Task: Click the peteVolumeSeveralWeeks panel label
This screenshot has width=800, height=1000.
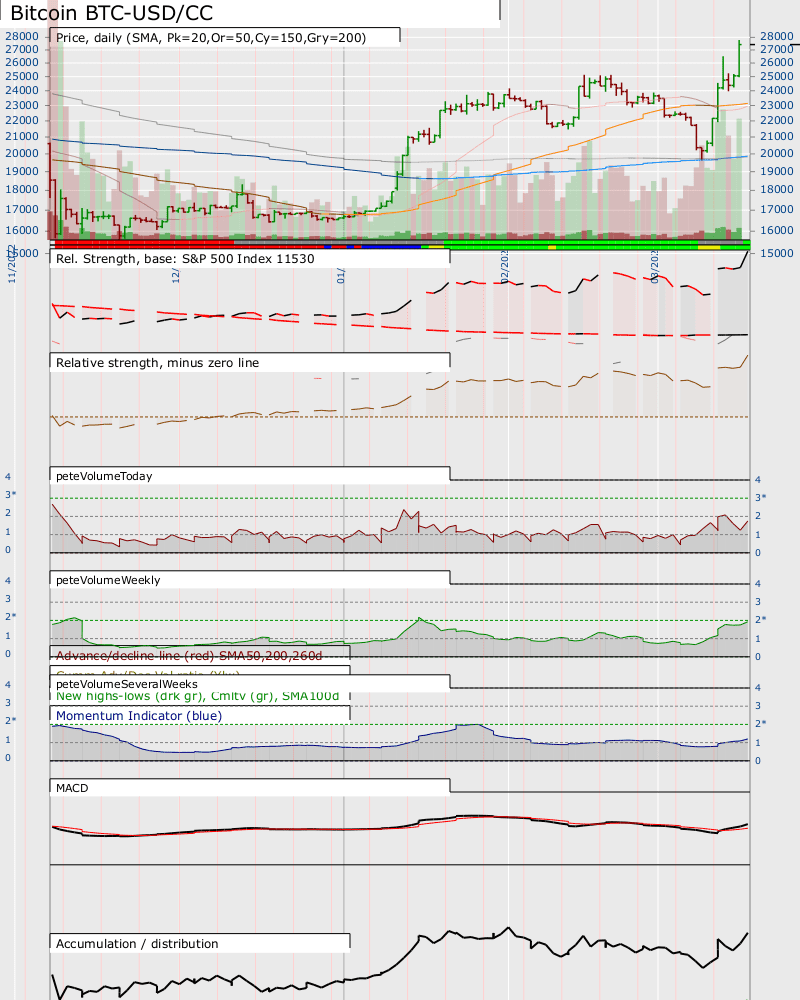Action: pyautogui.click(x=126, y=684)
